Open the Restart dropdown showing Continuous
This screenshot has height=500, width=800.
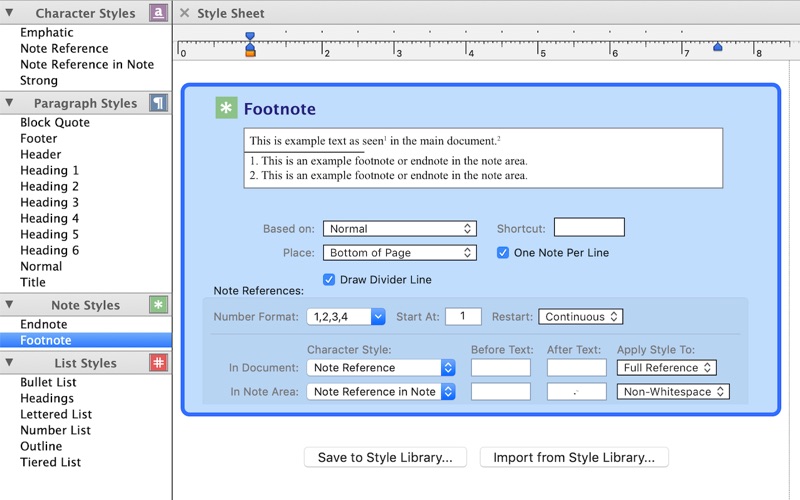(581, 317)
